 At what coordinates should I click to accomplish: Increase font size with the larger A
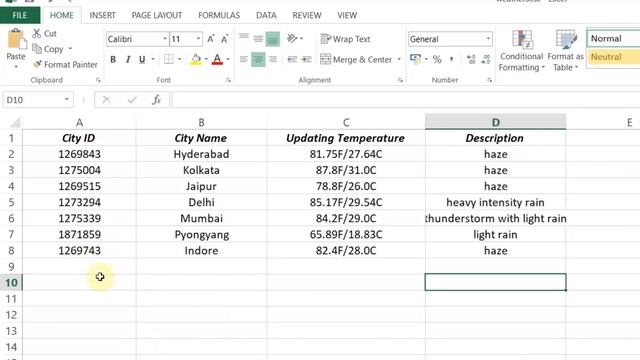click(x=211, y=39)
